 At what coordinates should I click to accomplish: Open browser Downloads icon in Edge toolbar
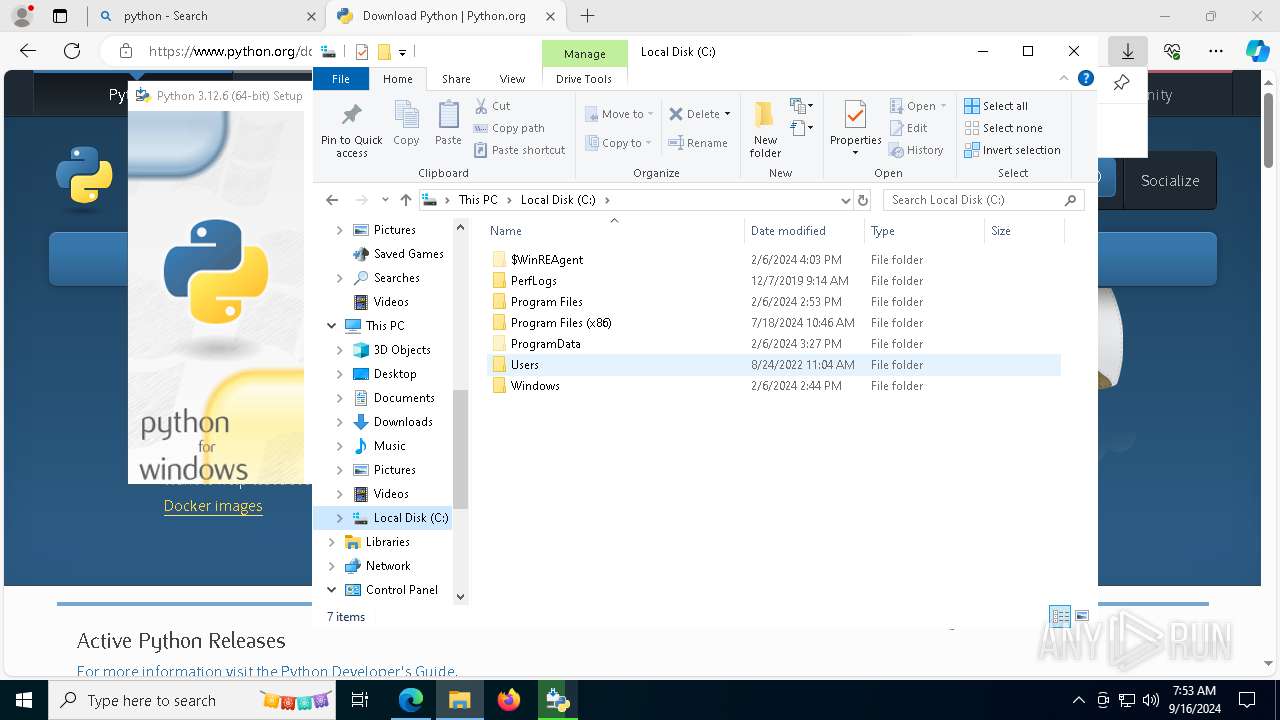point(1128,51)
